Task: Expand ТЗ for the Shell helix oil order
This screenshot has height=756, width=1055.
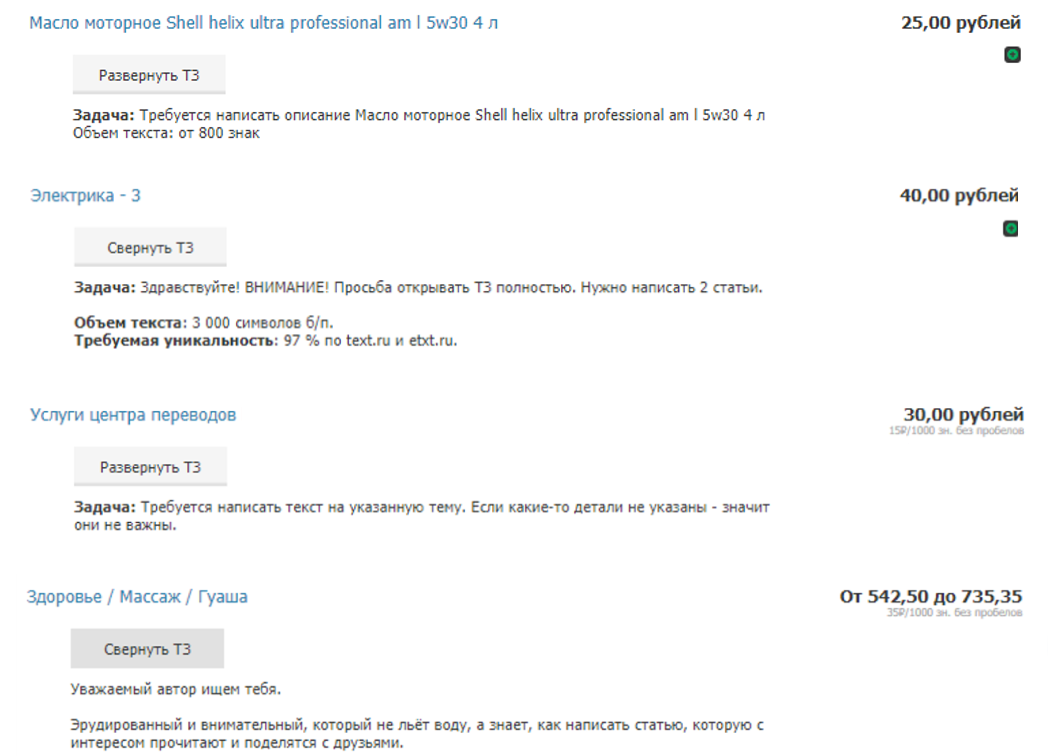Action: tap(149, 75)
